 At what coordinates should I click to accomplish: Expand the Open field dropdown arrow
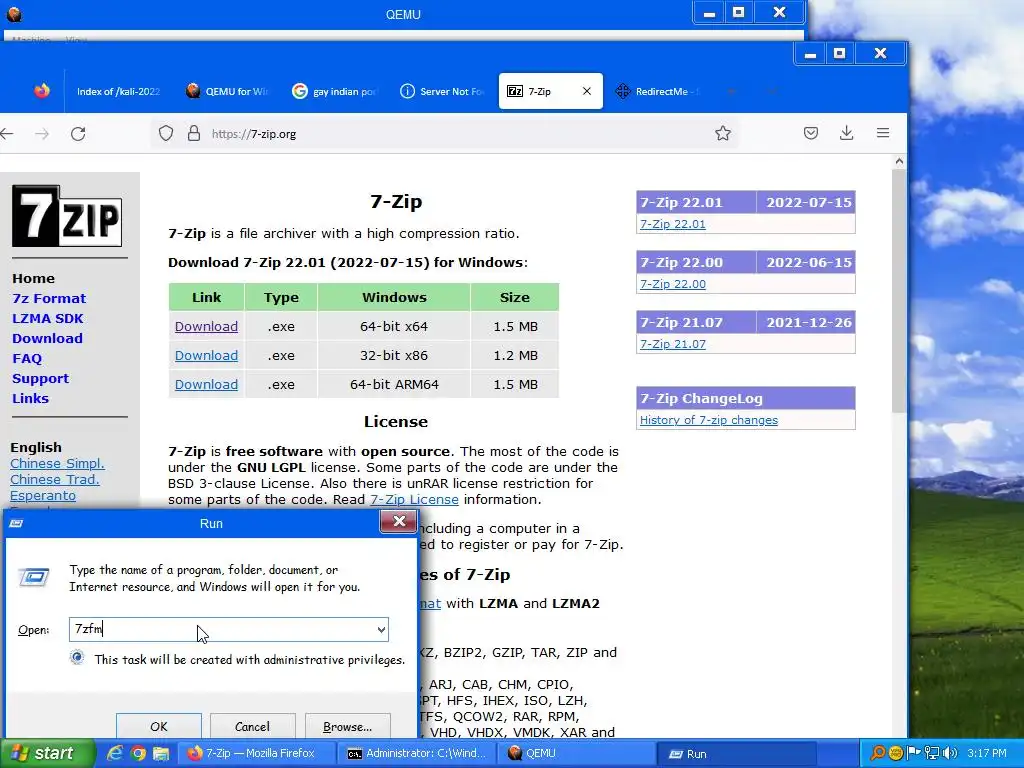click(x=381, y=630)
